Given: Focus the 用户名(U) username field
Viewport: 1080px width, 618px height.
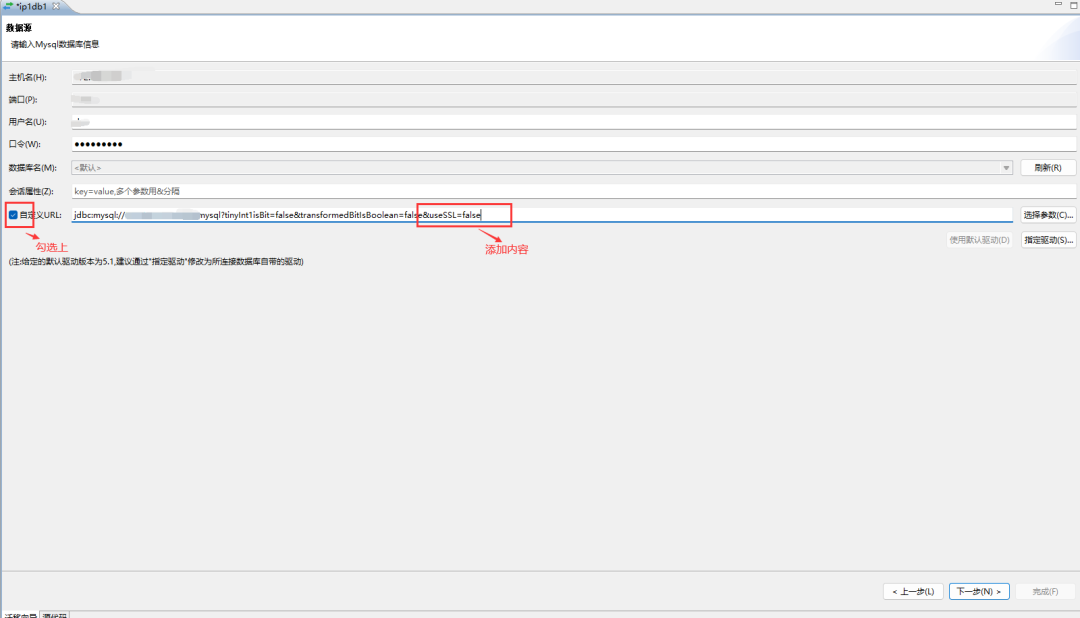Looking at the screenshot, I should 574,121.
